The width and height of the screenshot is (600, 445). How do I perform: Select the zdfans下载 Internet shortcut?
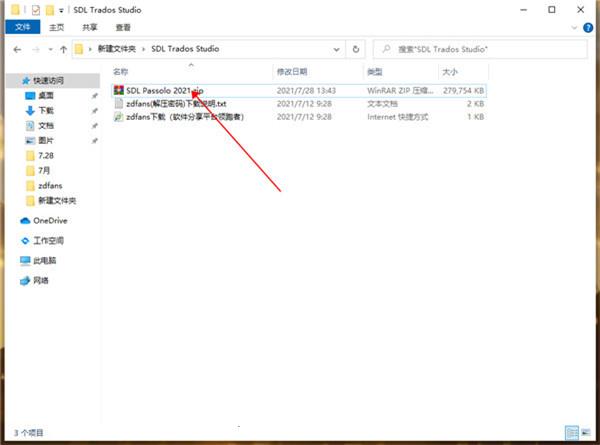pos(185,117)
